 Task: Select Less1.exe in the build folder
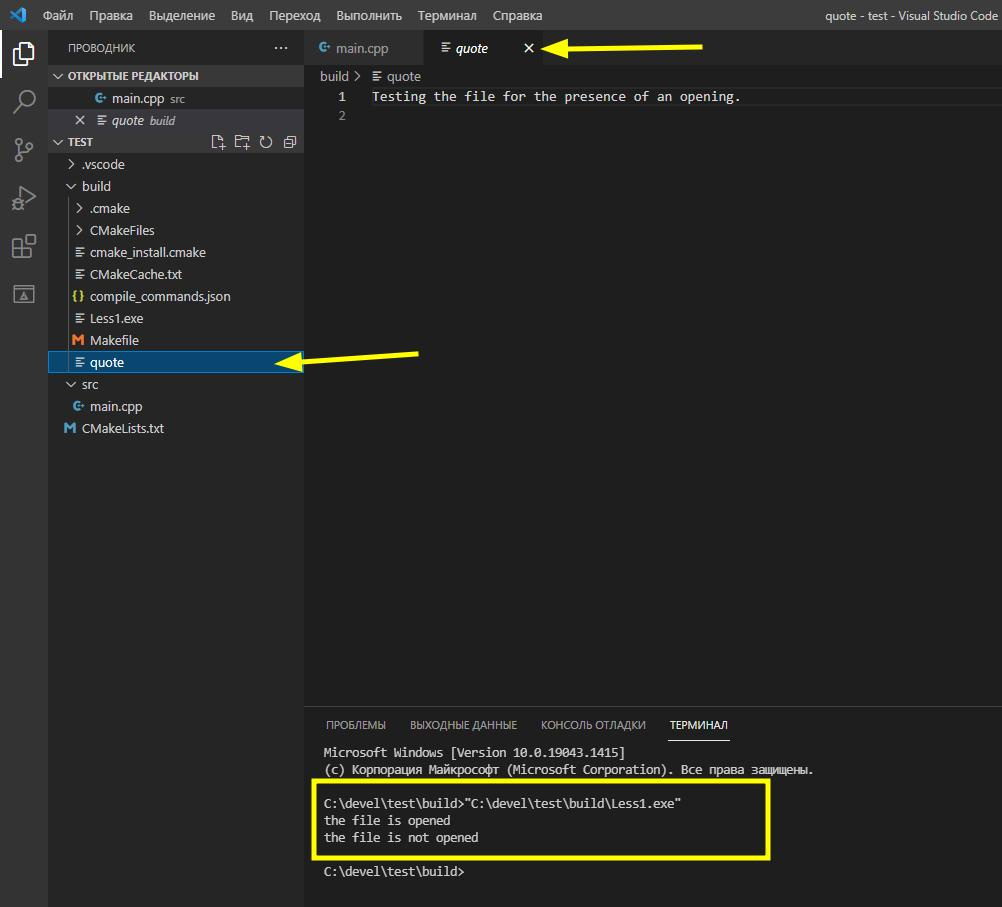pyautogui.click(x=116, y=318)
